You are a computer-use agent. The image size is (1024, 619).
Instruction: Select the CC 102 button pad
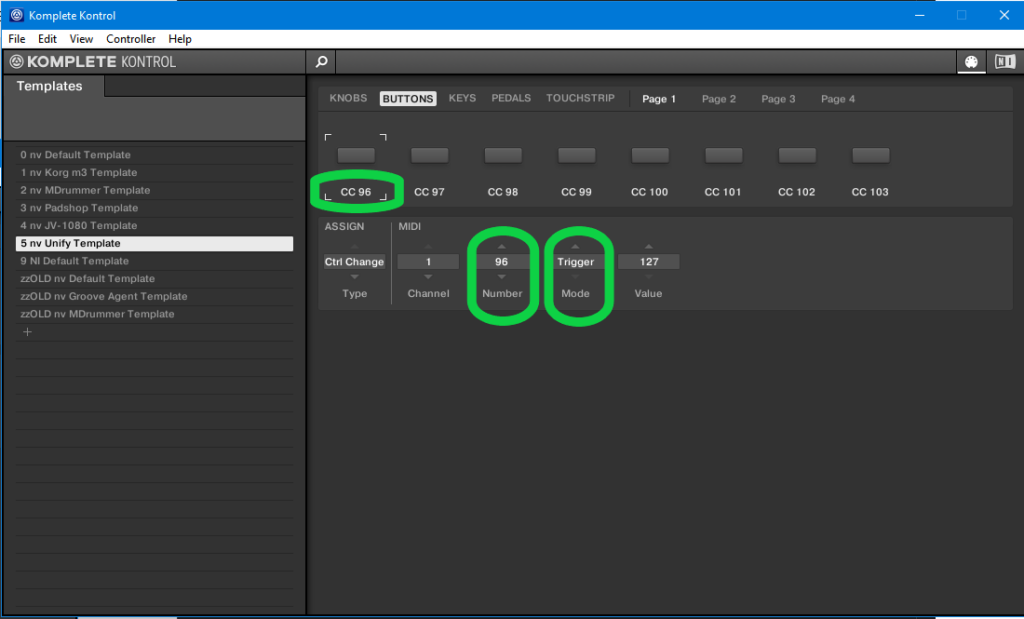[x=797, y=155]
